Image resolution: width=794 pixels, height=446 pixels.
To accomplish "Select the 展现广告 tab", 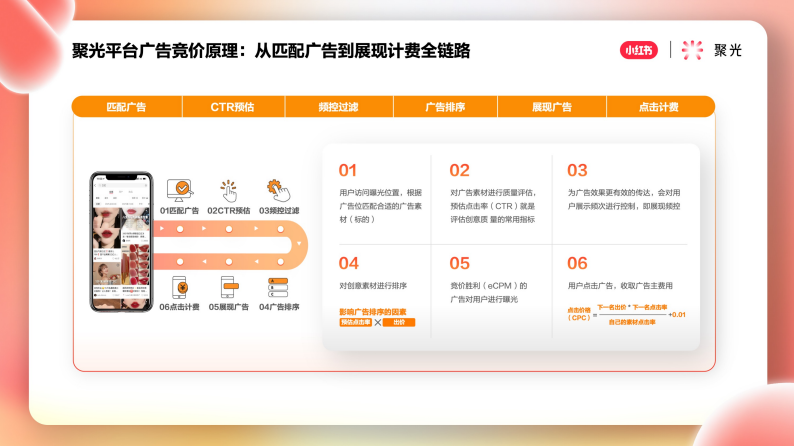I will 552,107.
